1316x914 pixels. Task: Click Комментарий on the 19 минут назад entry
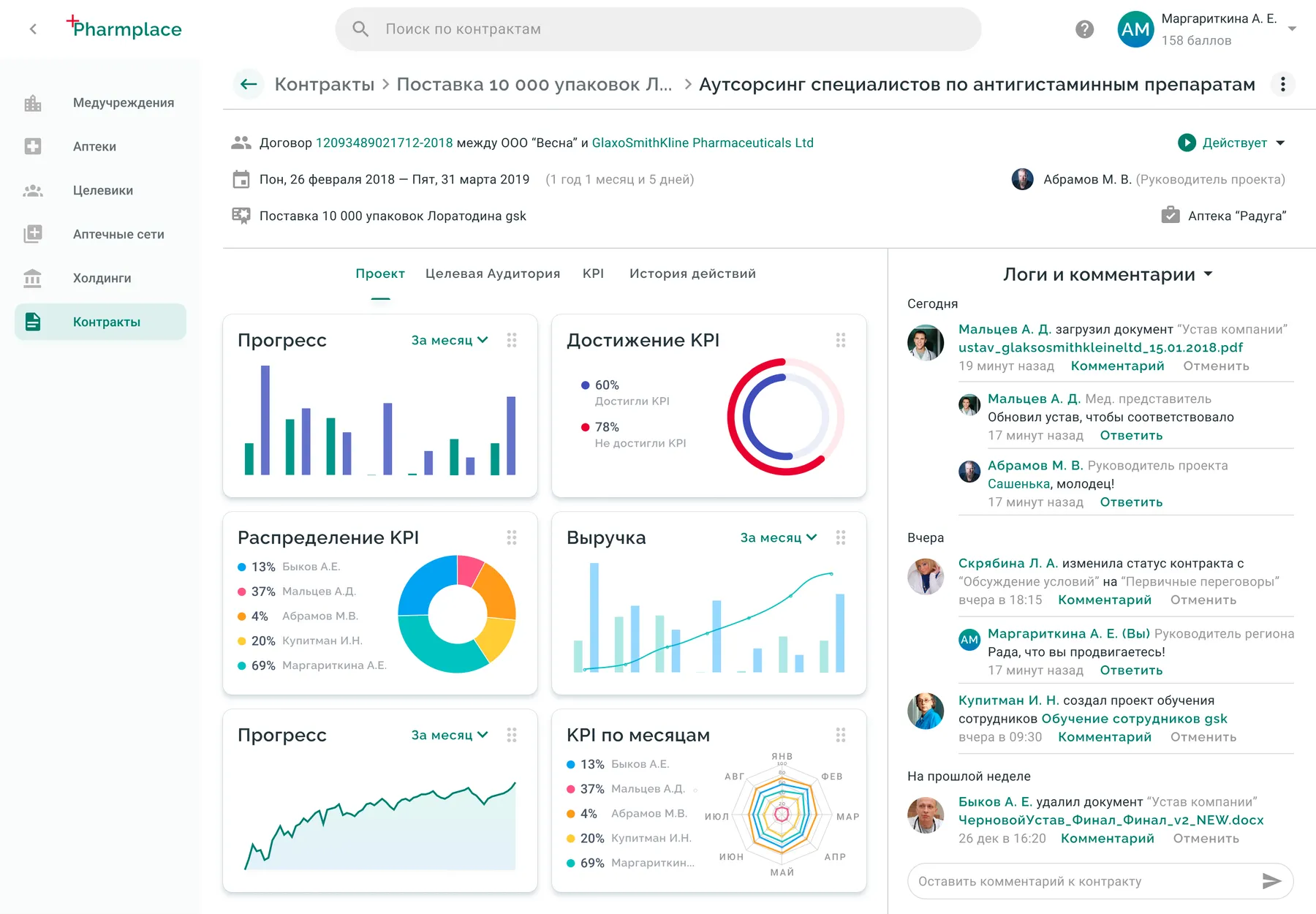[1117, 366]
